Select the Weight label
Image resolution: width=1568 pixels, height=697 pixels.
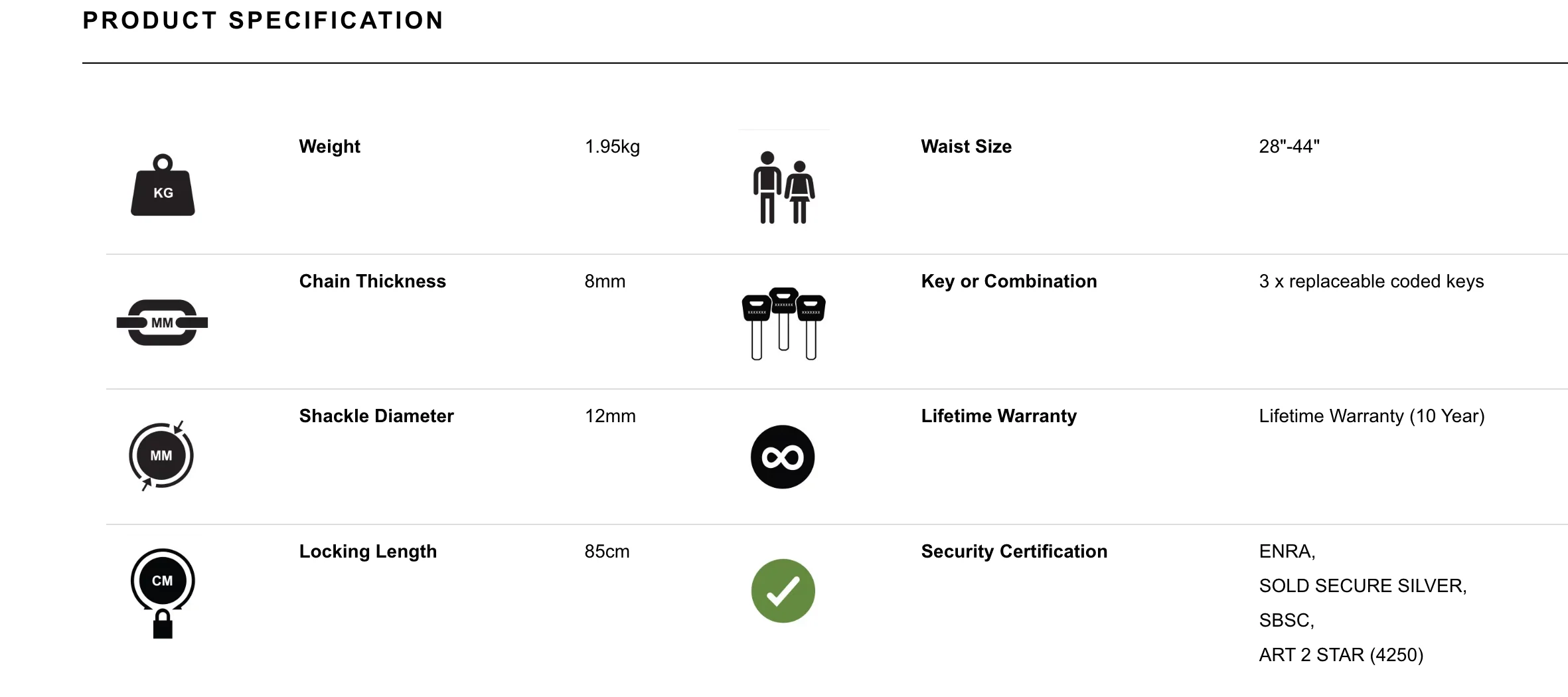tap(330, 147)
